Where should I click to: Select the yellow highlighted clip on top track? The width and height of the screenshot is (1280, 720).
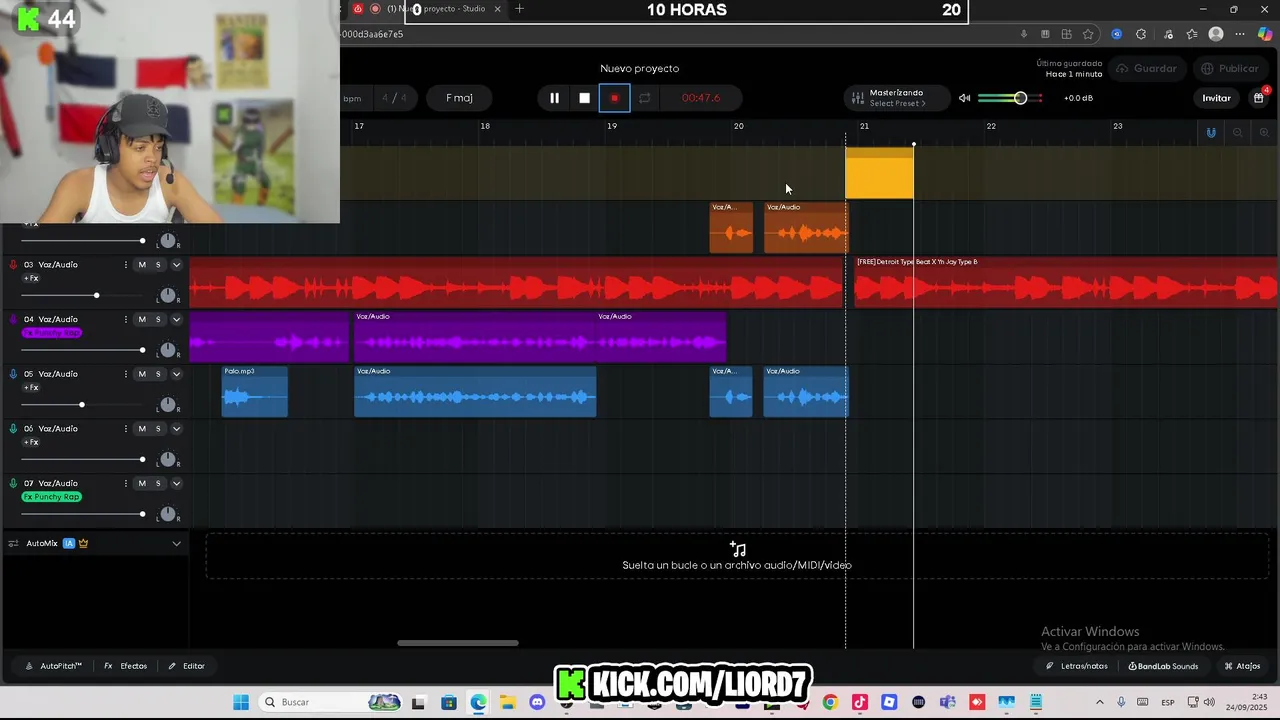[x=879, y=173]
